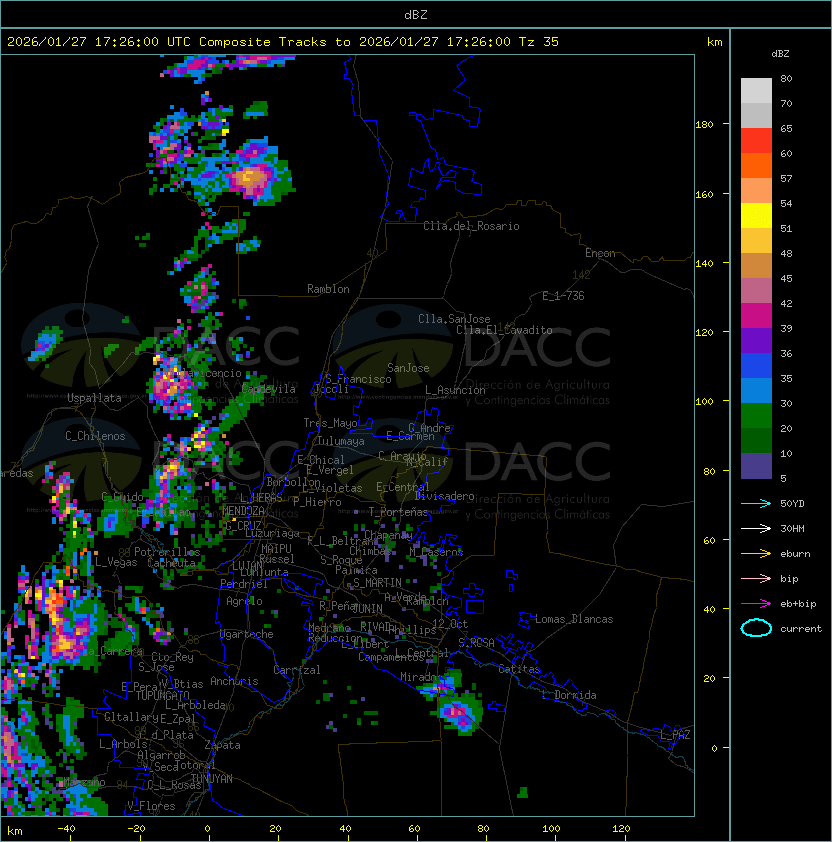Click the slate 5–10 dBZ color band
832x842 pixels.
click(756, 466)
